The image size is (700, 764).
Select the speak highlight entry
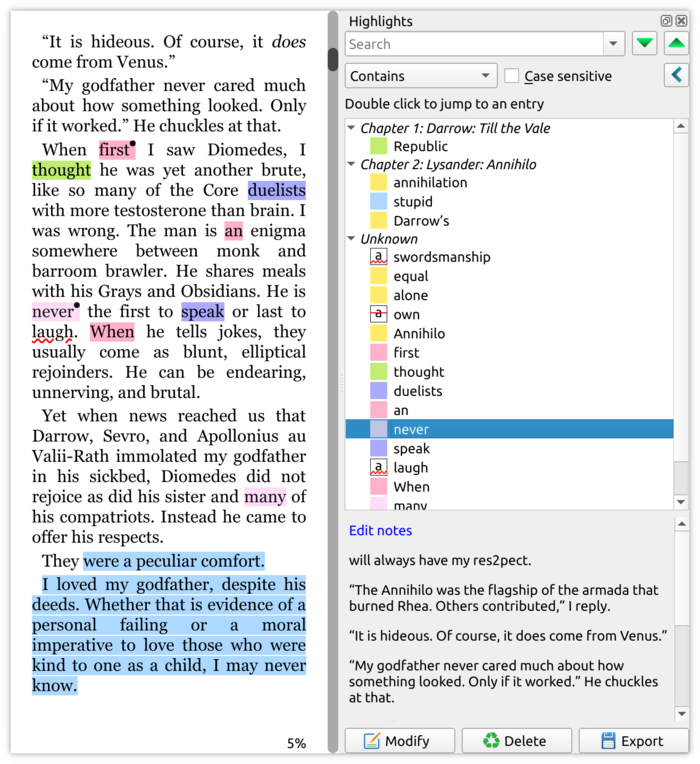[x=412, y=448]
